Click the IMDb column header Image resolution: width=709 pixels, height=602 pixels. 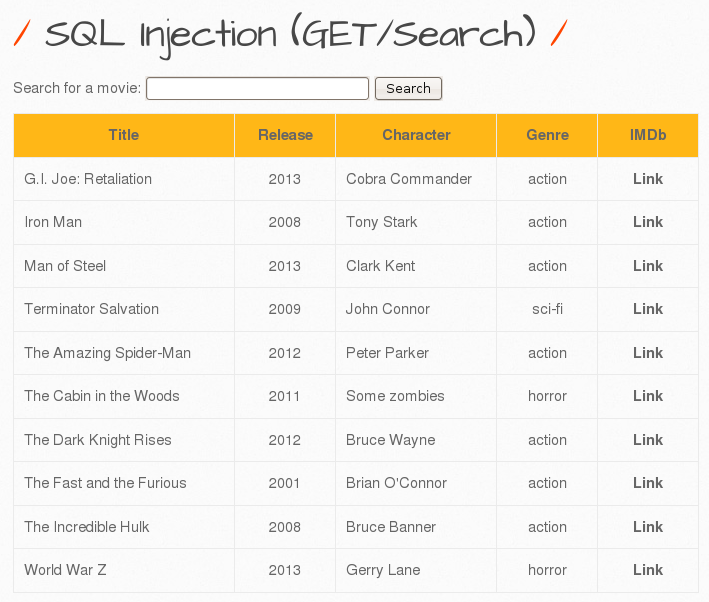tap(648, 135)
